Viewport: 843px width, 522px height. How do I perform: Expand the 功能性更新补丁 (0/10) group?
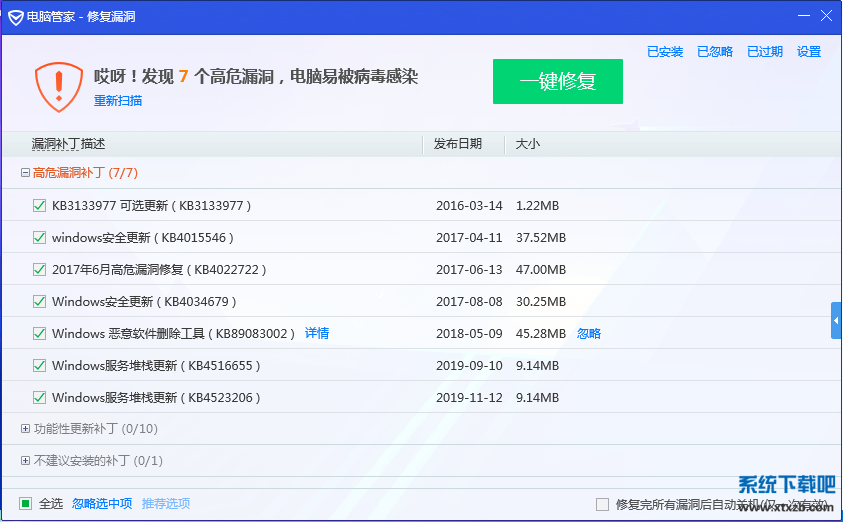click(x=25, y=428)
